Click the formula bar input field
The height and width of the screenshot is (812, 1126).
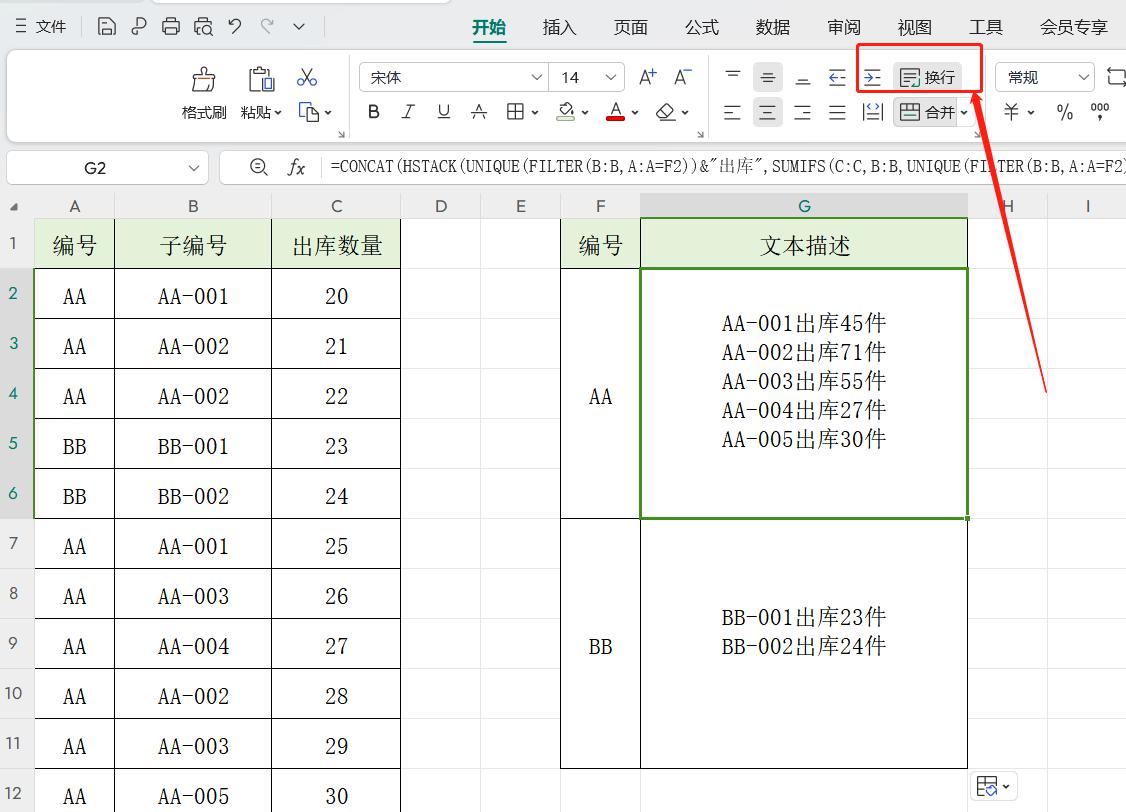(x=725, y=167)
